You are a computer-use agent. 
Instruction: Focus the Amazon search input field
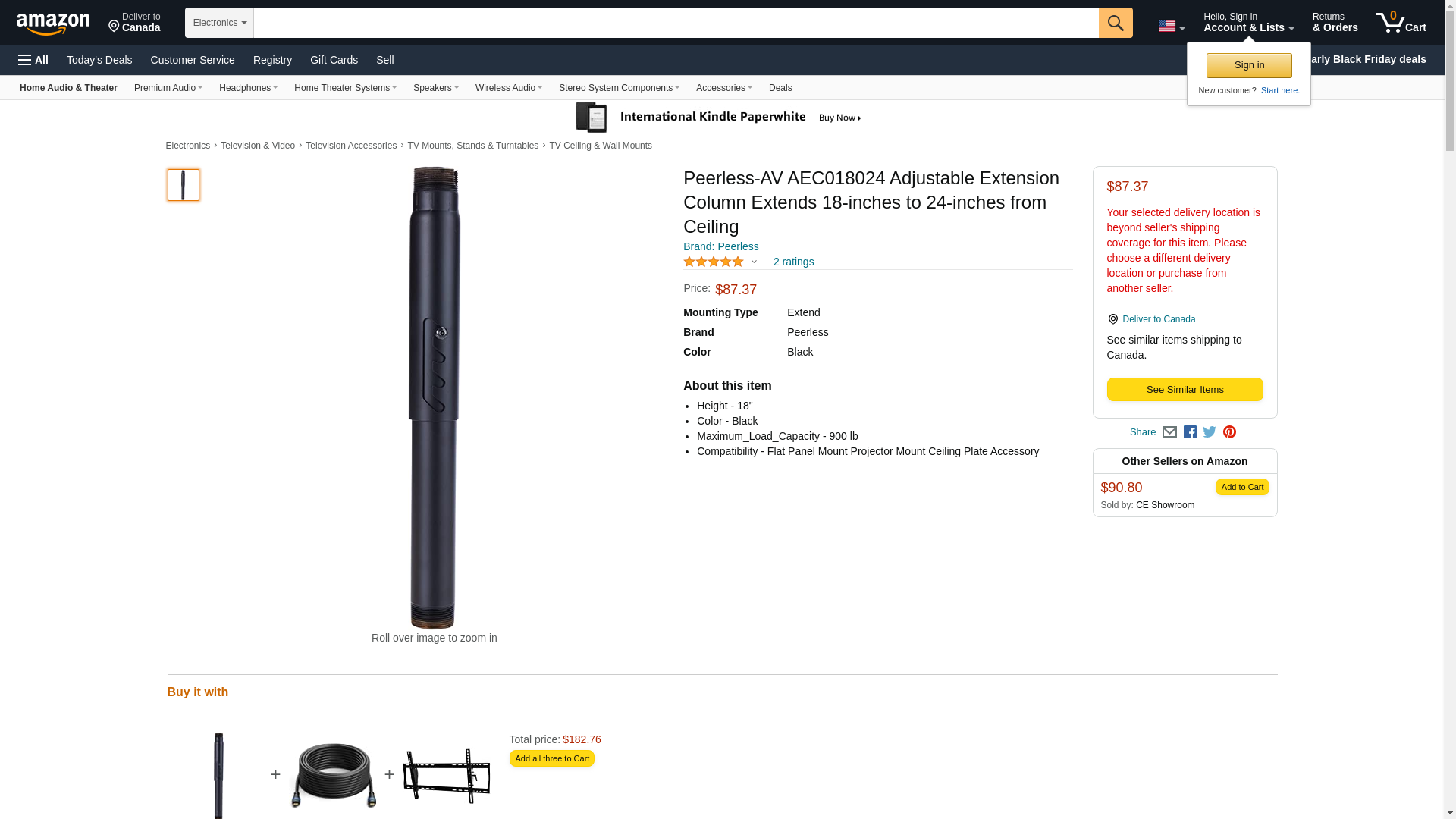click(x=675, y=23)
